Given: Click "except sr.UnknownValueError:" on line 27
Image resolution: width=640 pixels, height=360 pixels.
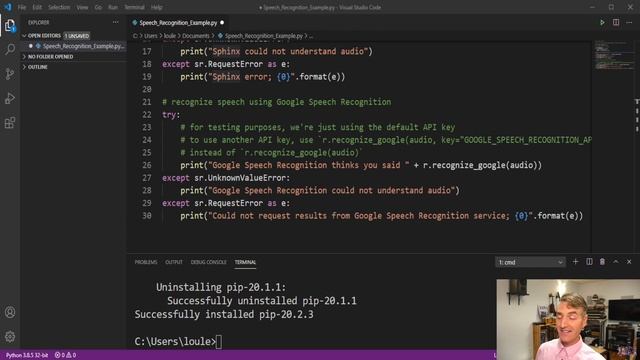Looking at the screenshot, I should coord(226,178).
